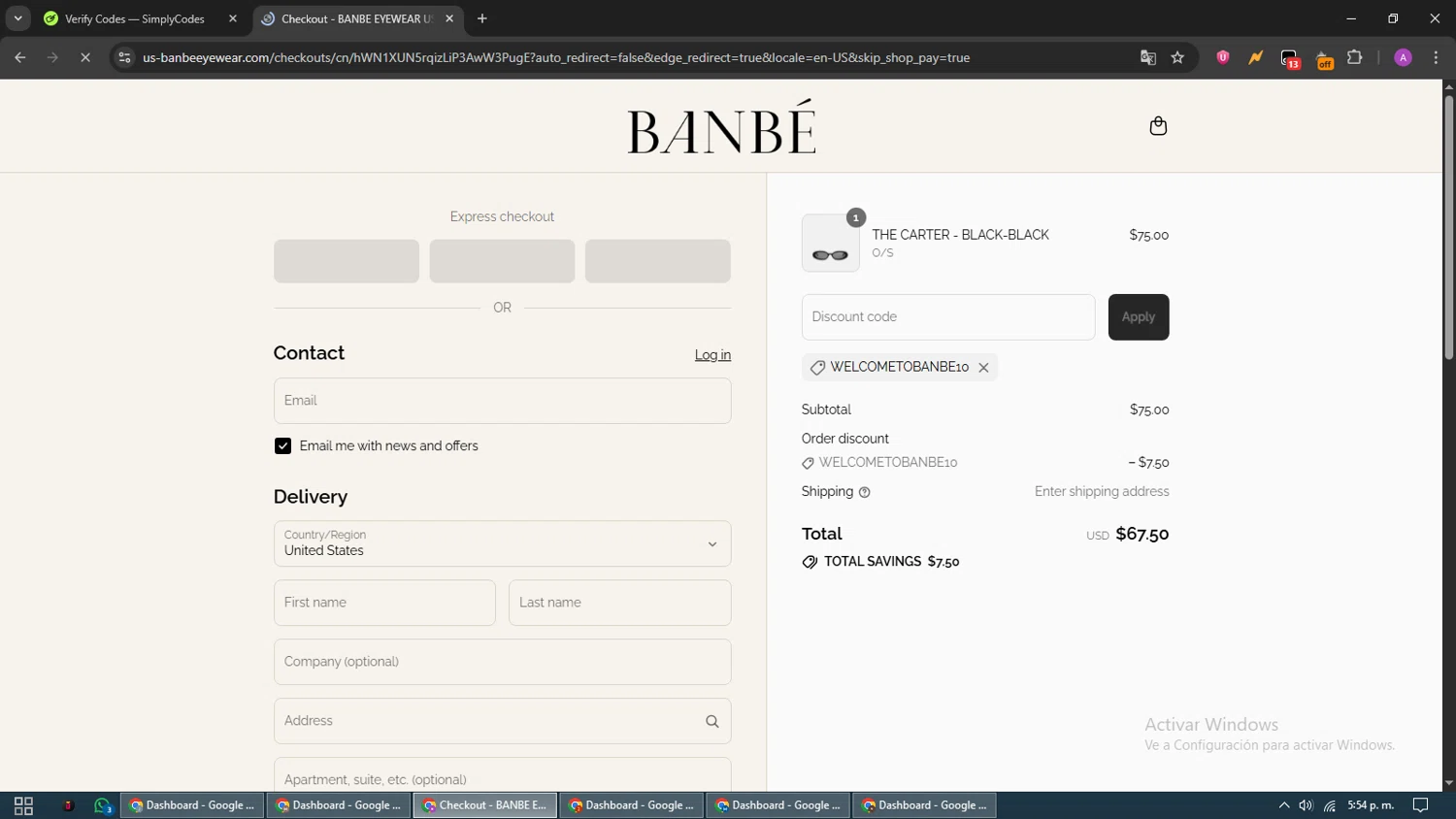This screenshot has width=1456, height=819.
Task: Open WhatsApp from the taskbar
Action: [103, 805]
